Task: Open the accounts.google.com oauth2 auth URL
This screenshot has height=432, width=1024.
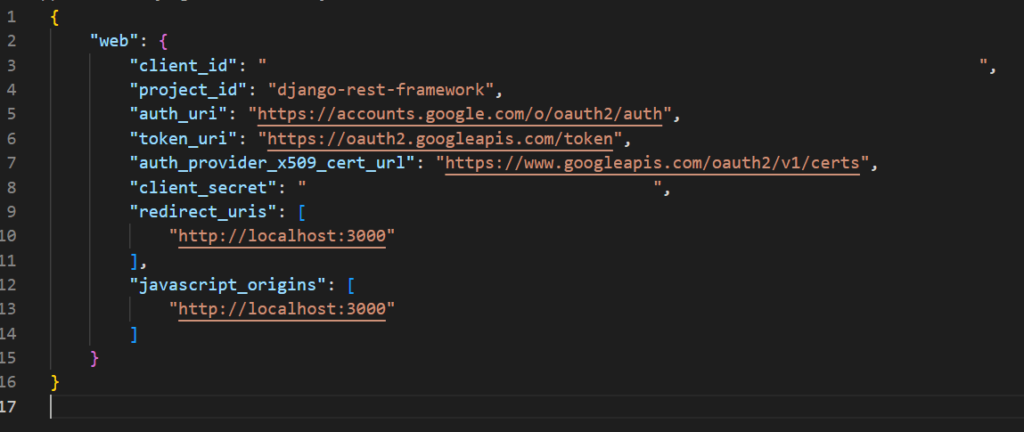Action: pos(460,114)
